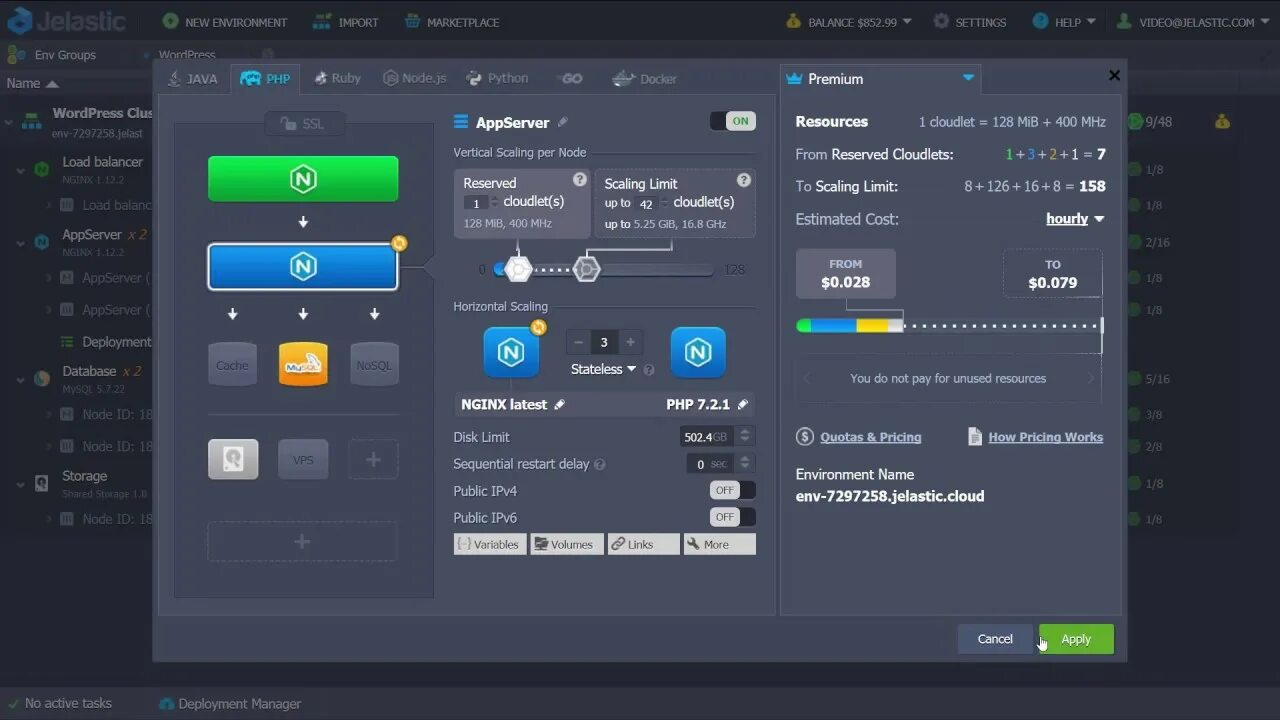Click the second NGINX horizontal scaling node
This screenshot has height=720, width=1280.
698,352
